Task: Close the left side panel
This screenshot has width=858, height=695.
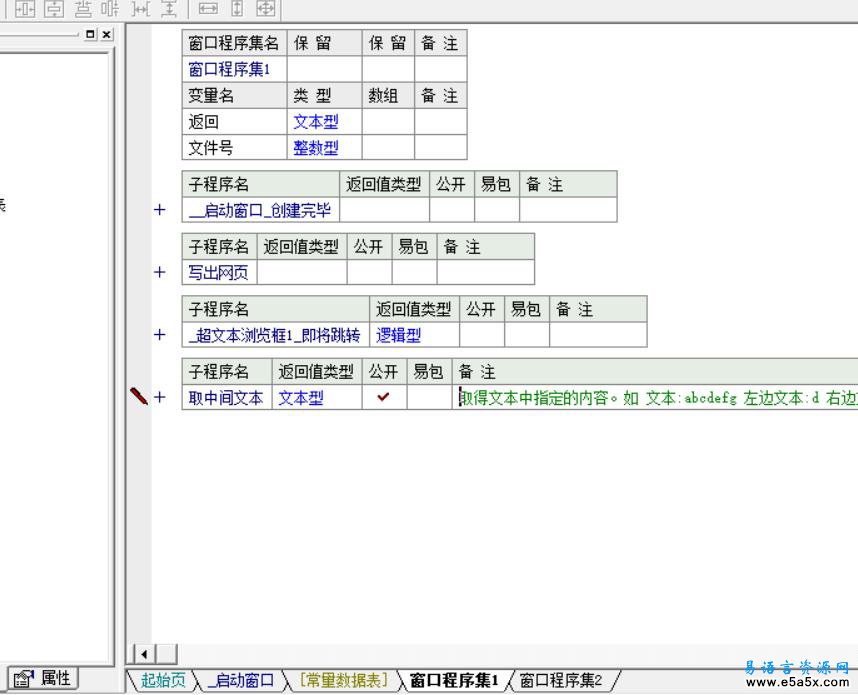Action: coord(107,34)
